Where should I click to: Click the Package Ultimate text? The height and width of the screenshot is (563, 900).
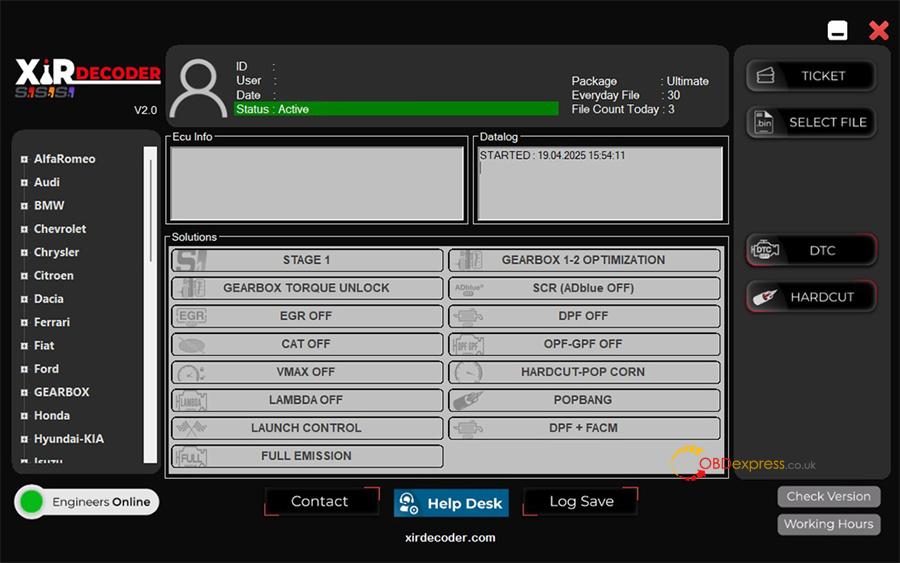(x=640, y=81)
